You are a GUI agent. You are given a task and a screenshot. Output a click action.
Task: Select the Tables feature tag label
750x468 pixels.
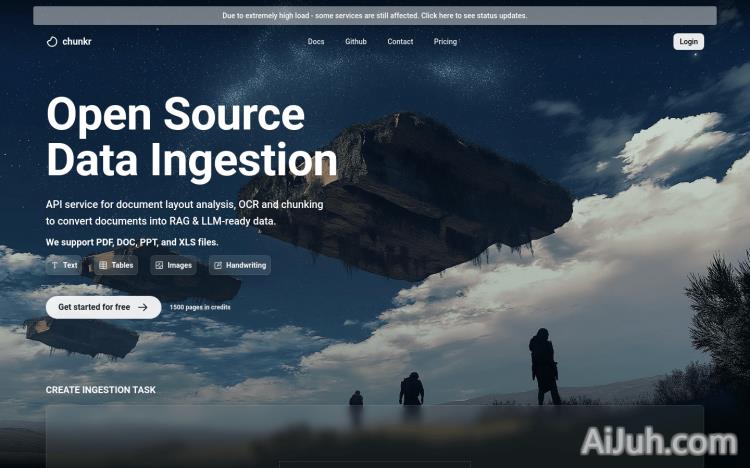122,265
